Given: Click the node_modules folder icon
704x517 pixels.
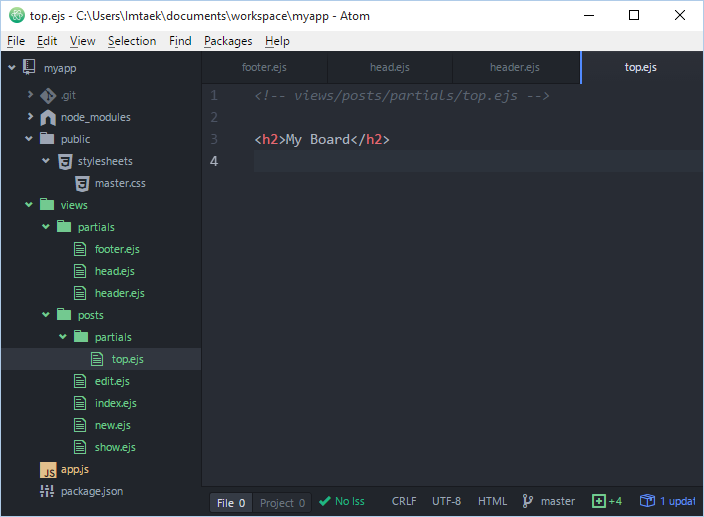Looking at the screenshot, I should pos(48,118).
